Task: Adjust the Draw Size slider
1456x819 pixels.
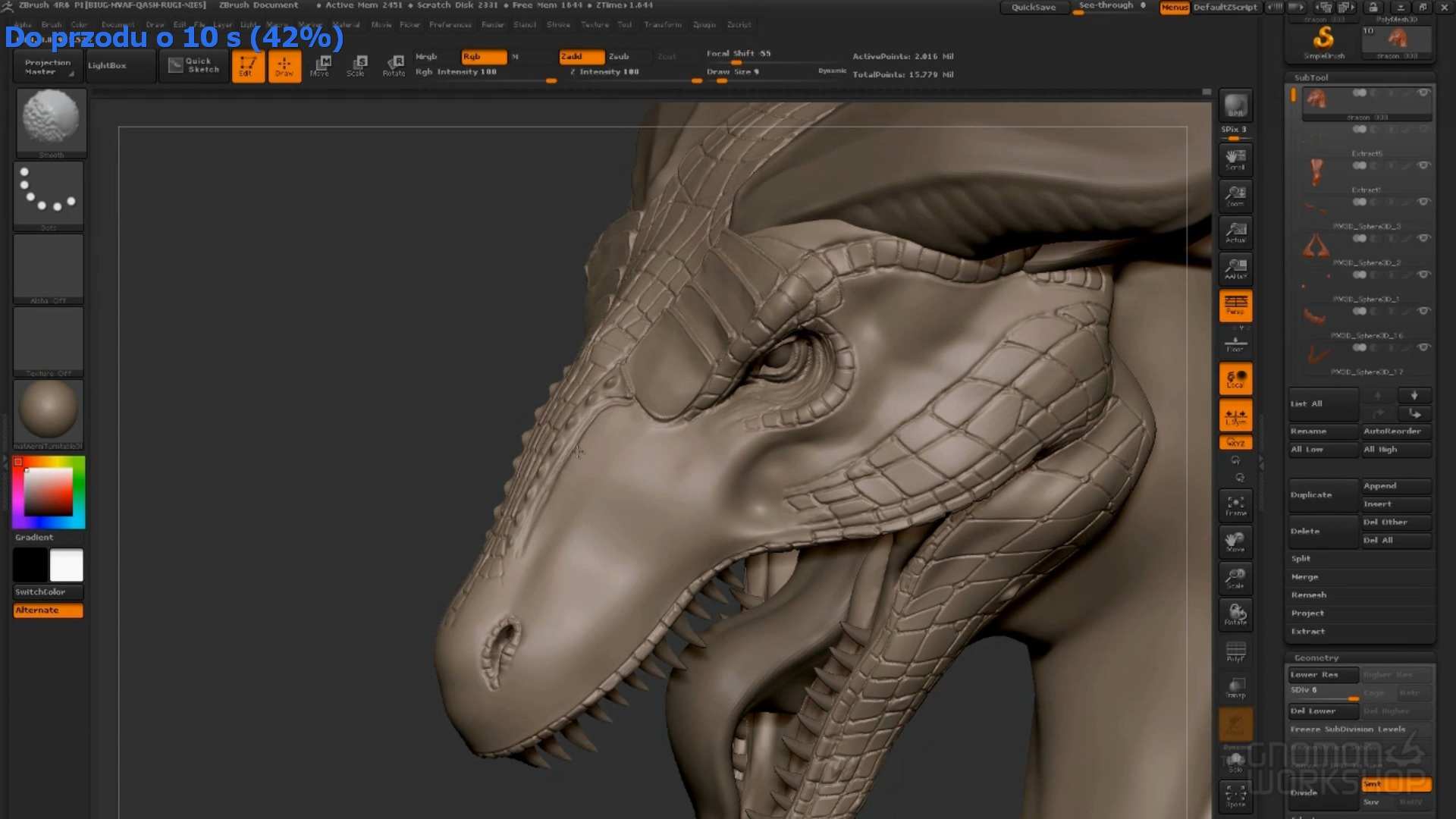Action: point(760,74)
